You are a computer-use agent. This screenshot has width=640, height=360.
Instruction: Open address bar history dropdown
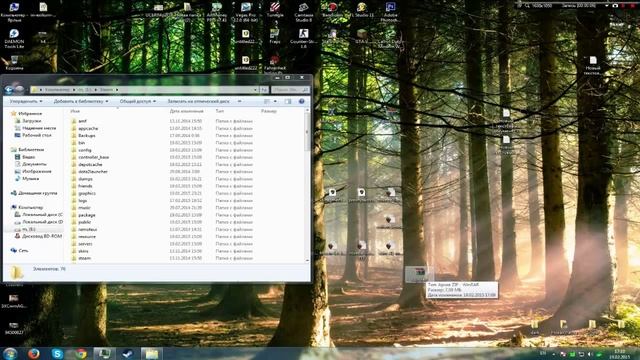click(x=255, y=89)
